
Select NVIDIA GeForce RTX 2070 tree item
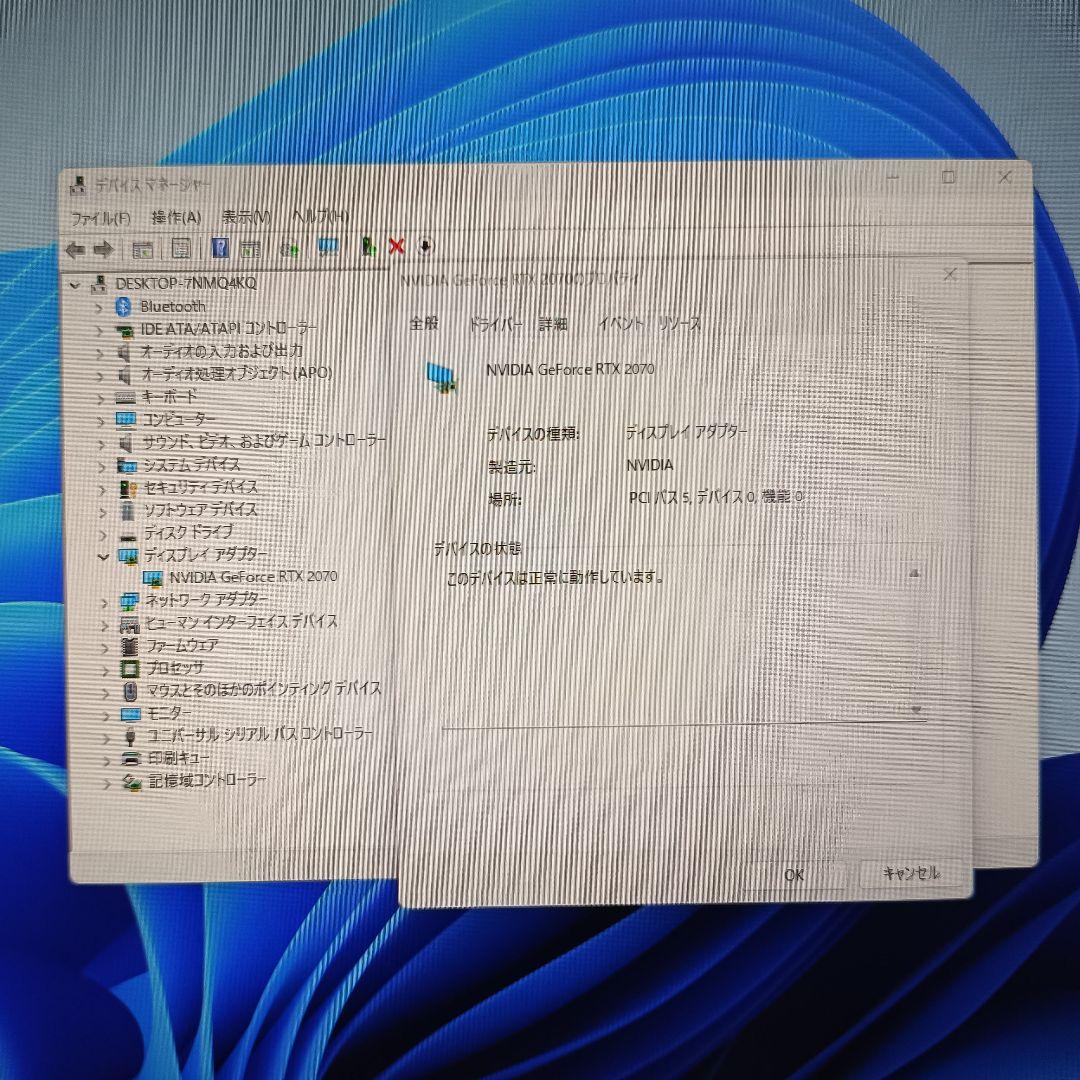coord(253,577)
